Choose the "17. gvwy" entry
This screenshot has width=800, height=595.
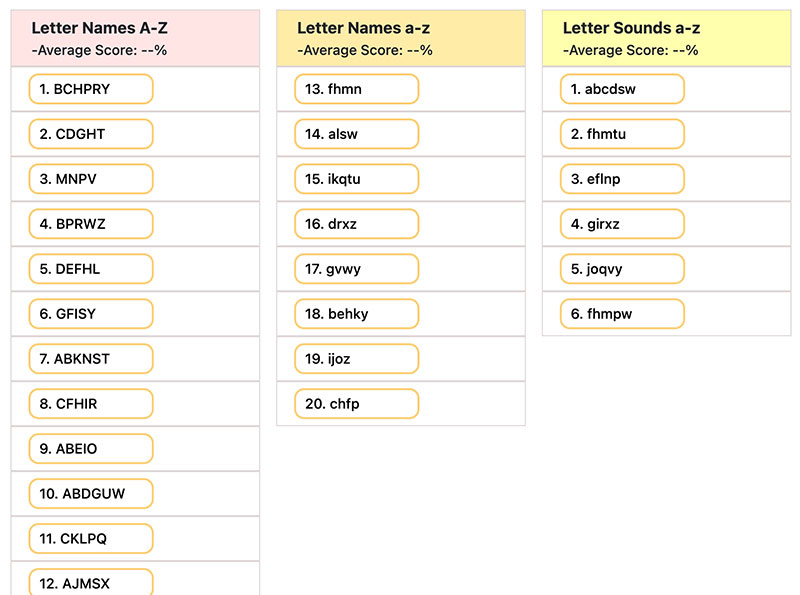[x=354, y=268]
